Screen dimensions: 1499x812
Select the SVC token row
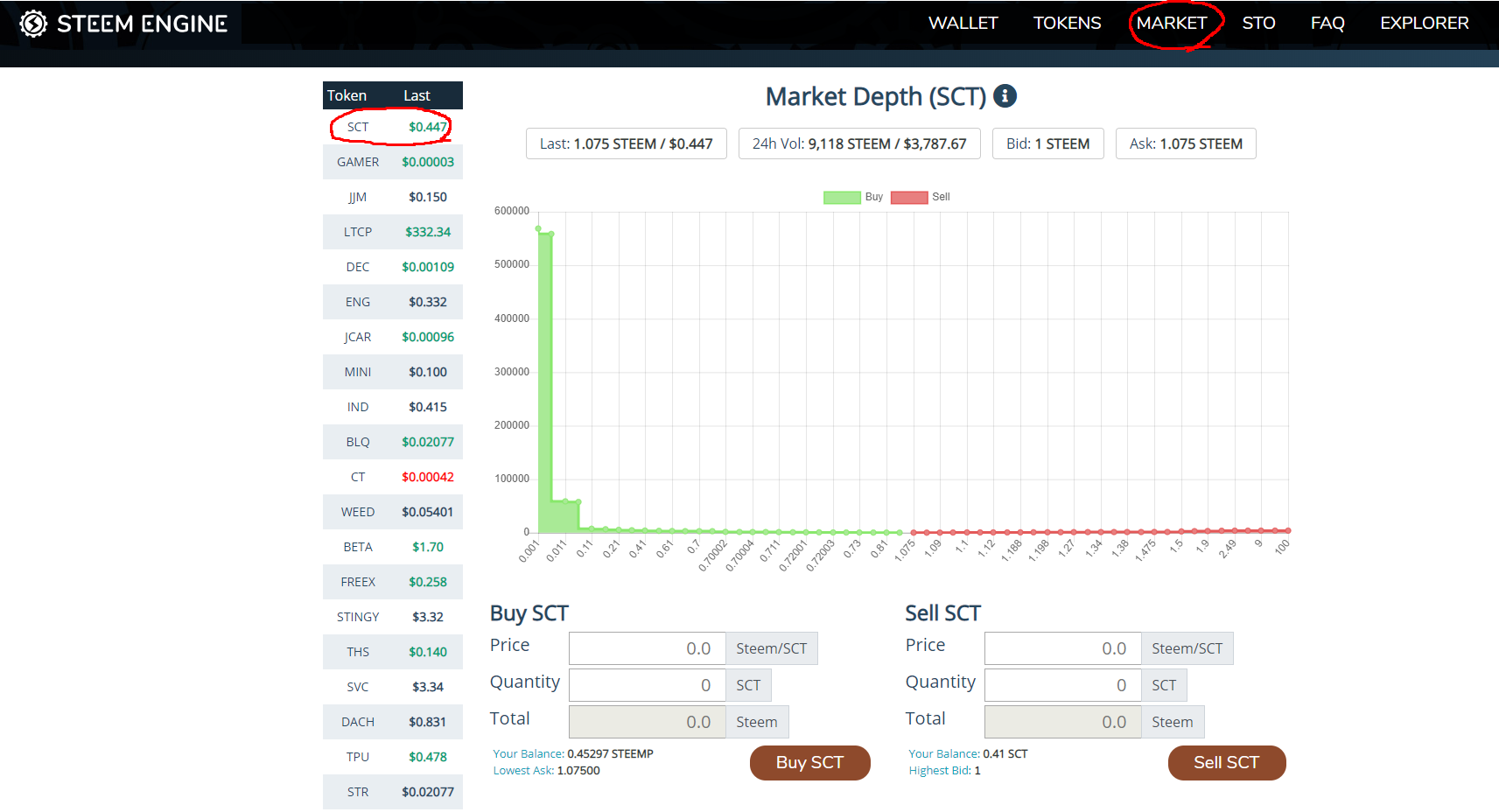(393, 687)
